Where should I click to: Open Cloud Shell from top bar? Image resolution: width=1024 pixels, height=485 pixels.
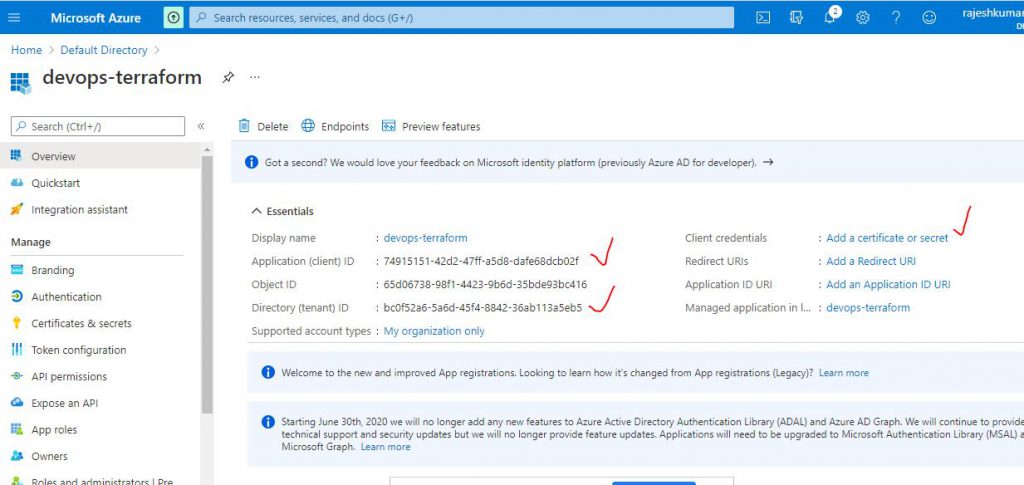(763, 18)
